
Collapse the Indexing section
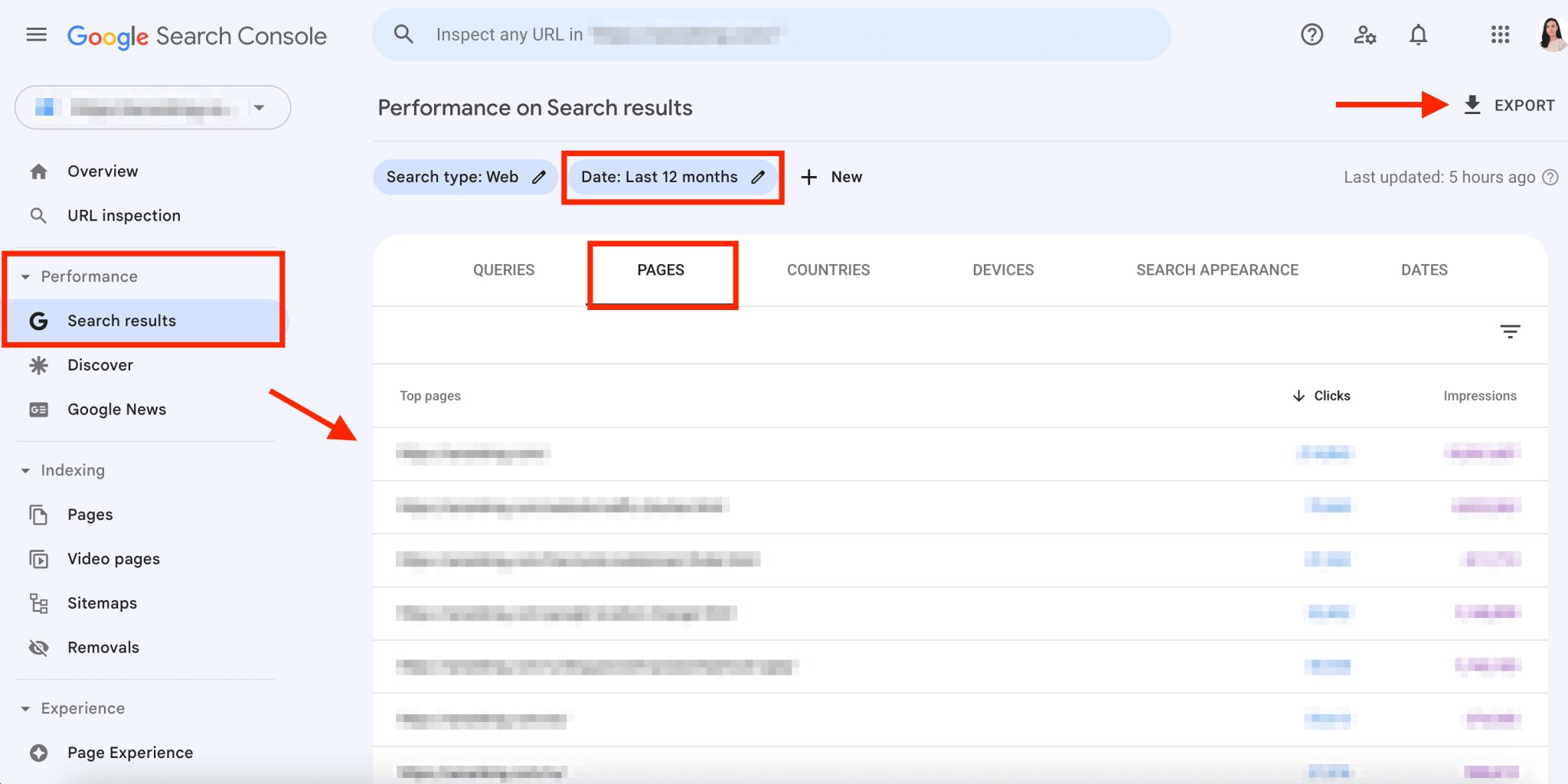point(25,470)
